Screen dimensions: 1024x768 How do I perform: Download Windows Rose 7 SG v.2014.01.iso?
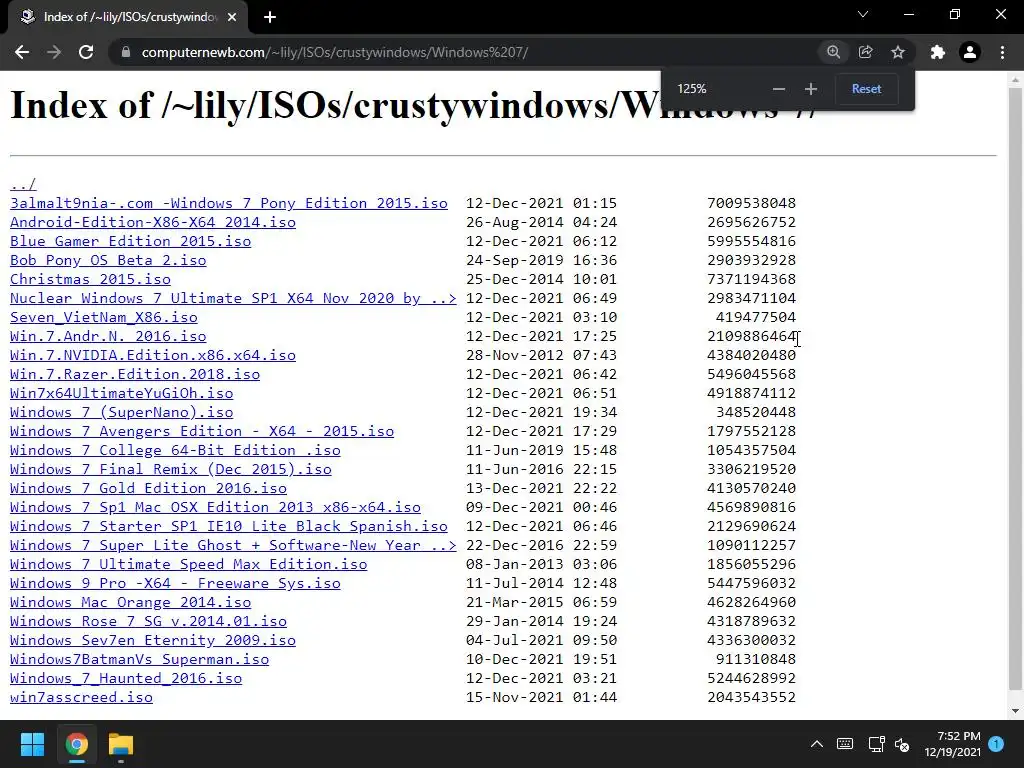pyautogui.click(x=148, y=620)
